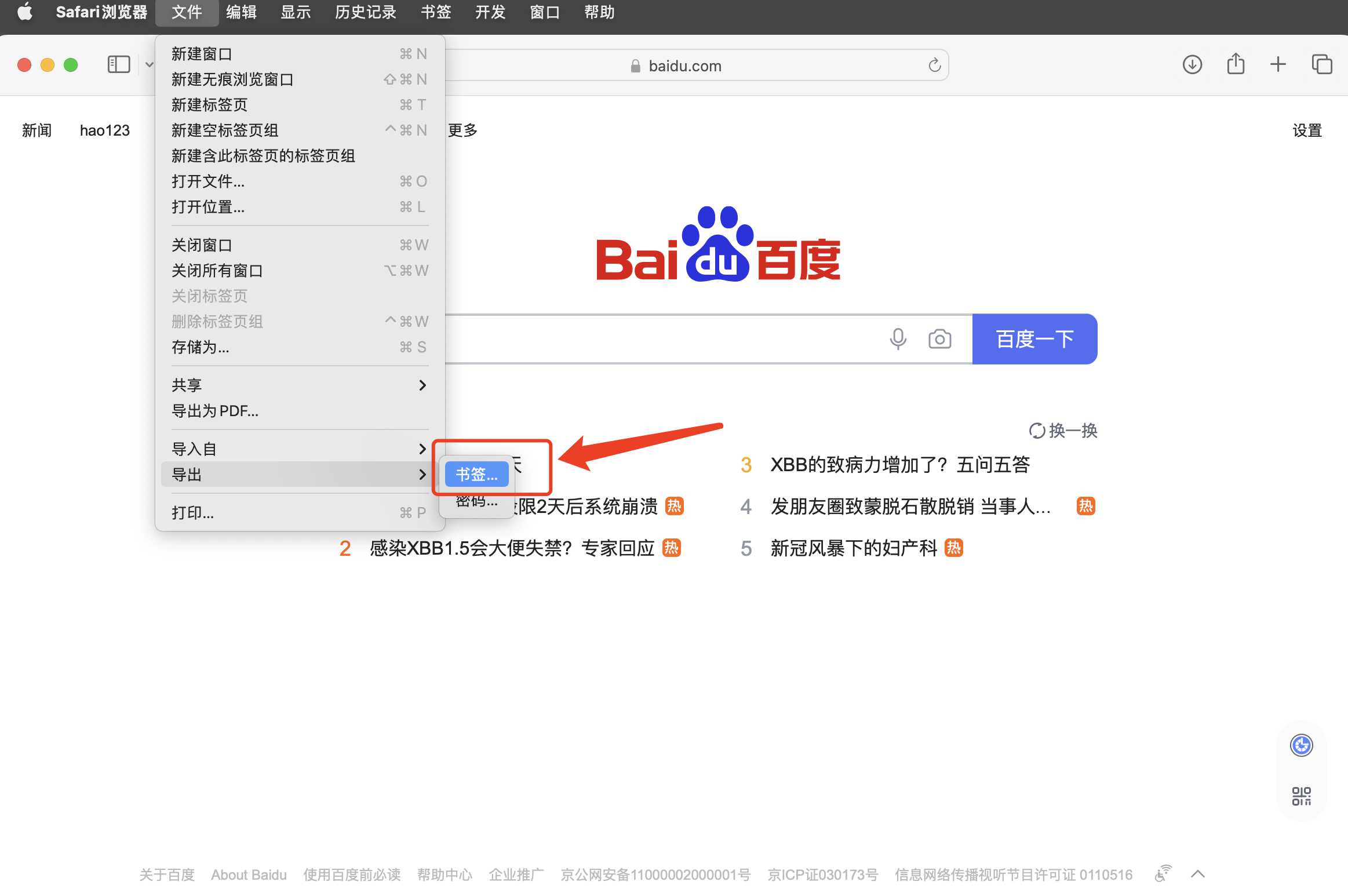Choose 新建含此标签页的标签页组
This screenshot has height=896, width=1348.
300,156
